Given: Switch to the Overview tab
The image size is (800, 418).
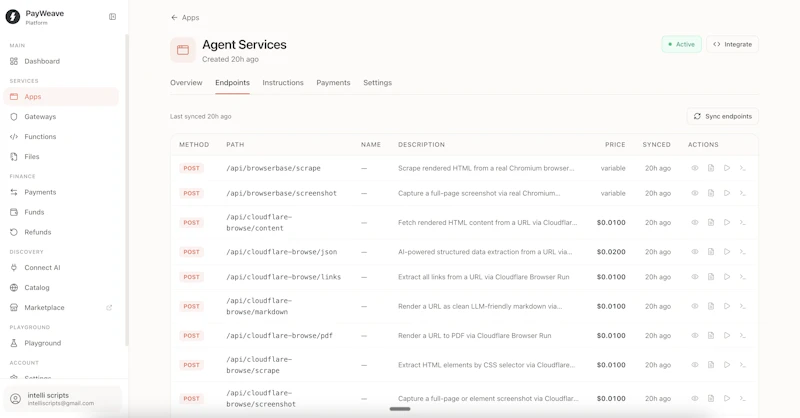Looking at the screenshot, I should 186,83.
